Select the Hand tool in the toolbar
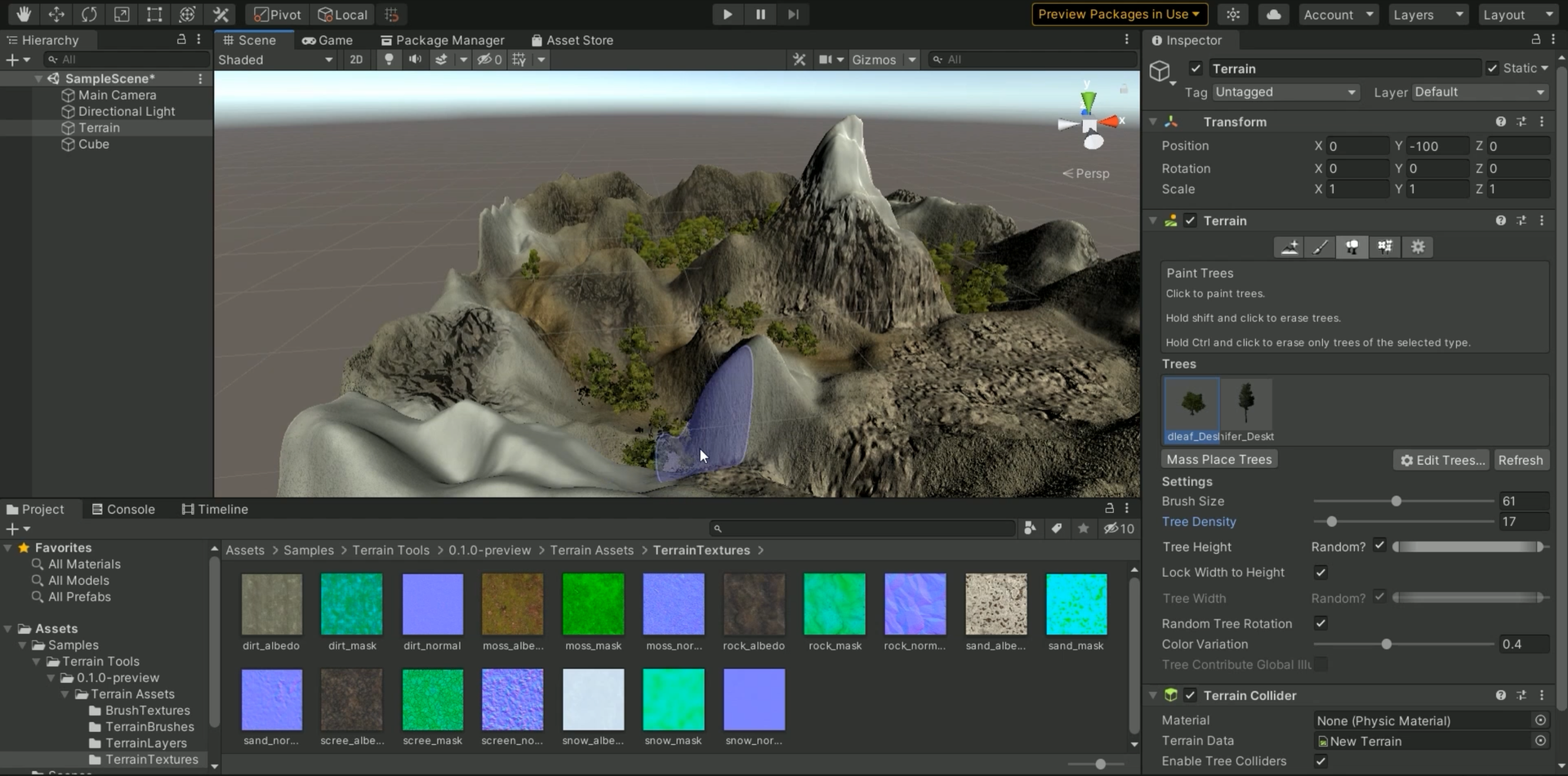 pos(23,14)
